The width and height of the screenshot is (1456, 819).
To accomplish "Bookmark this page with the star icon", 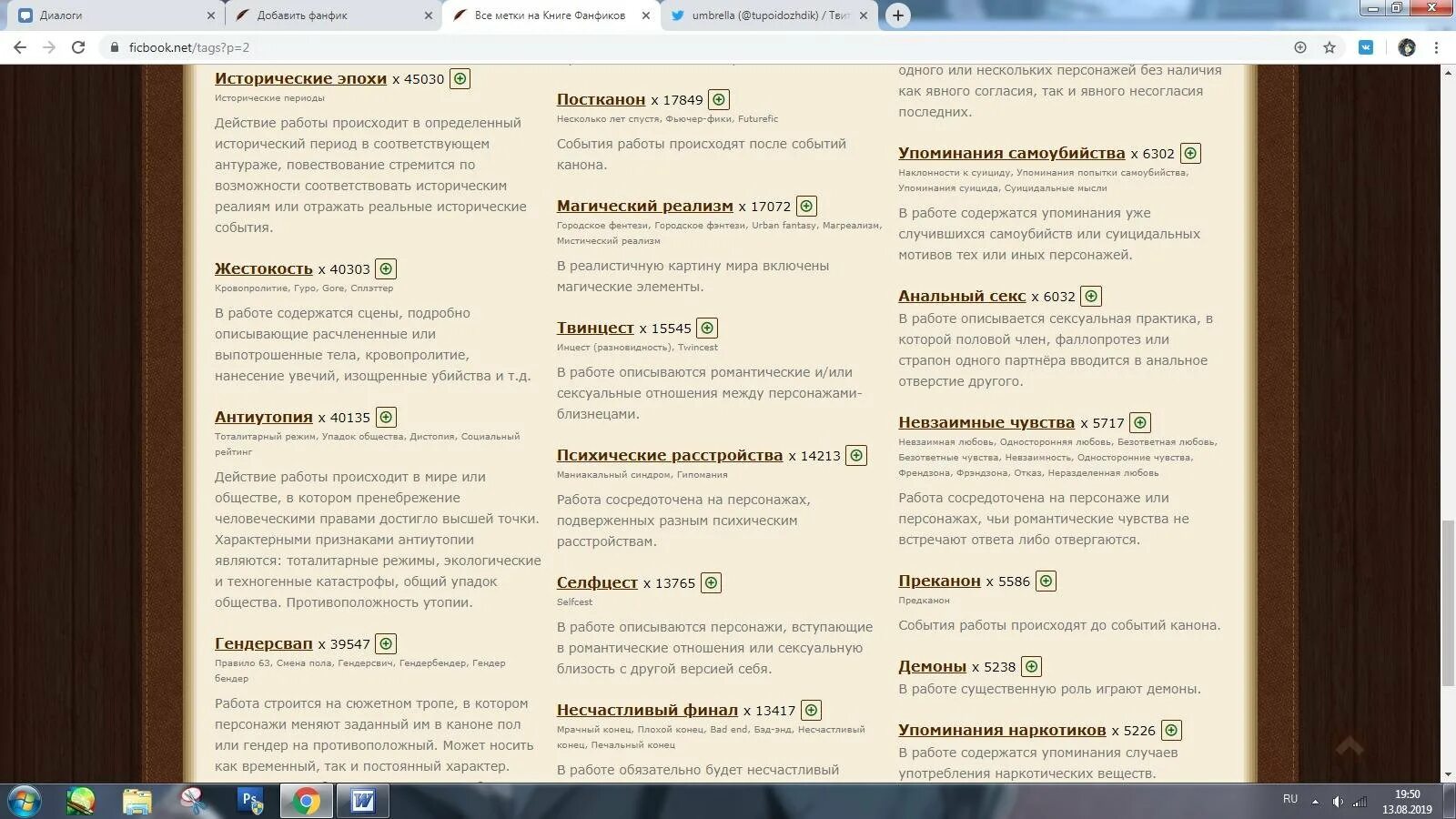I will tap(1330, 47).
